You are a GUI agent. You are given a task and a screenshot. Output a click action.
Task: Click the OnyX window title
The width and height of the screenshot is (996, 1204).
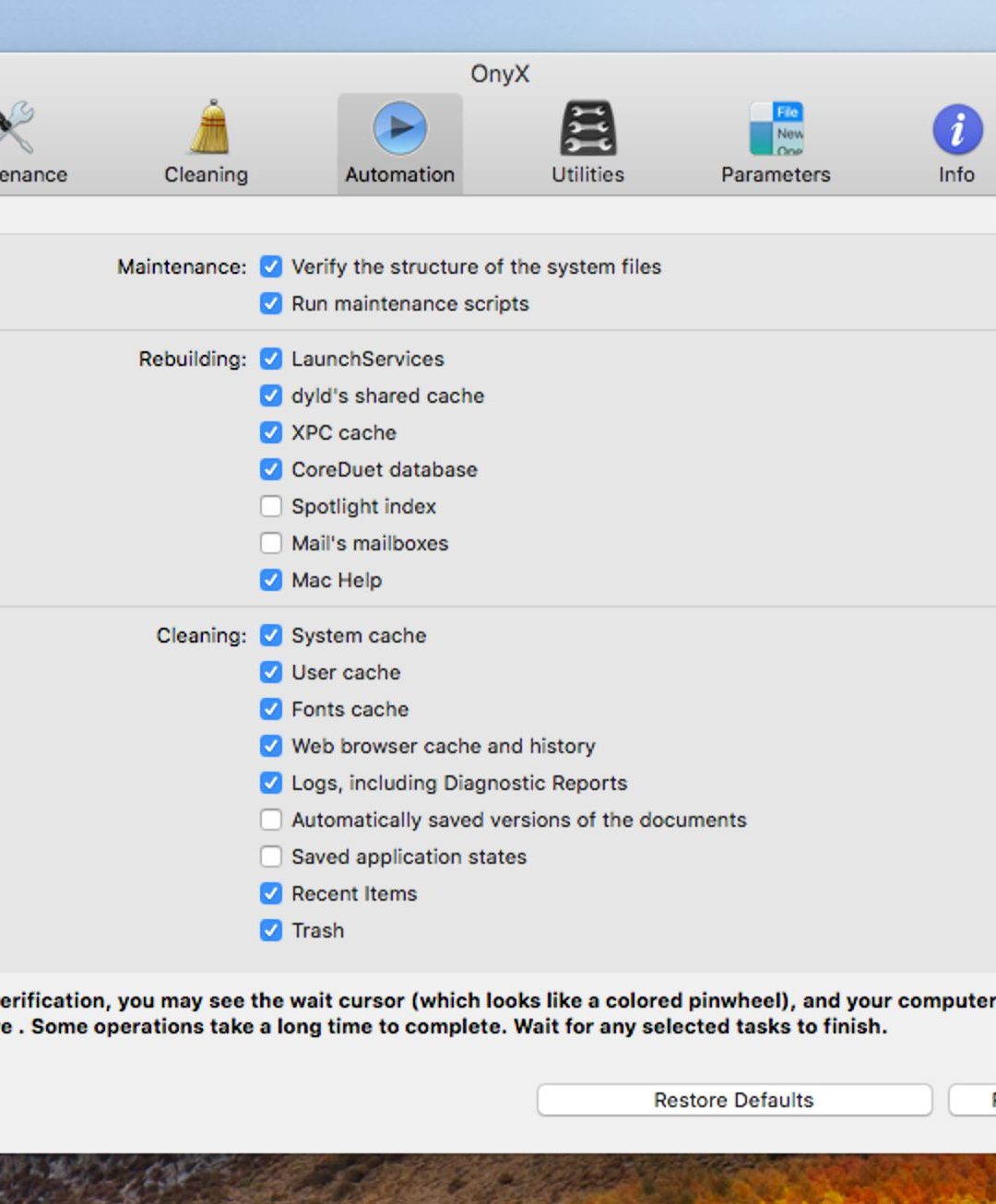500,74
